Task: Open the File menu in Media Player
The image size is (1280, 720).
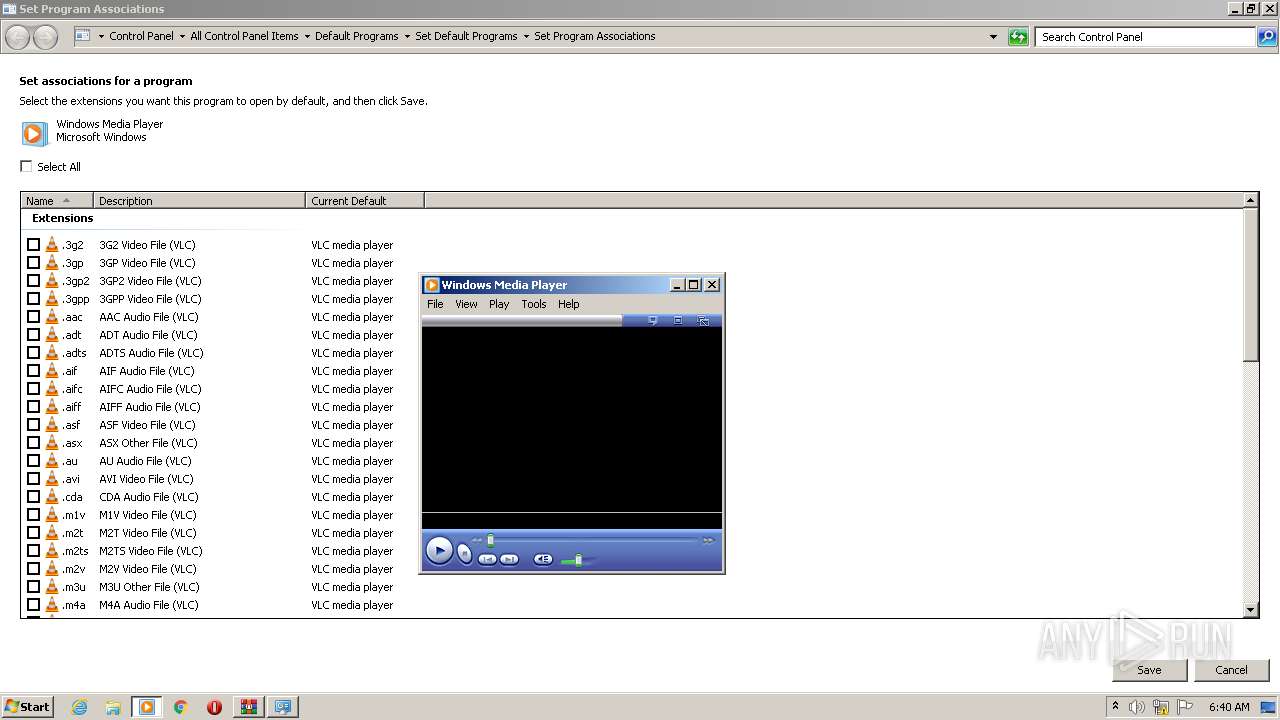Action: point(435,304)
